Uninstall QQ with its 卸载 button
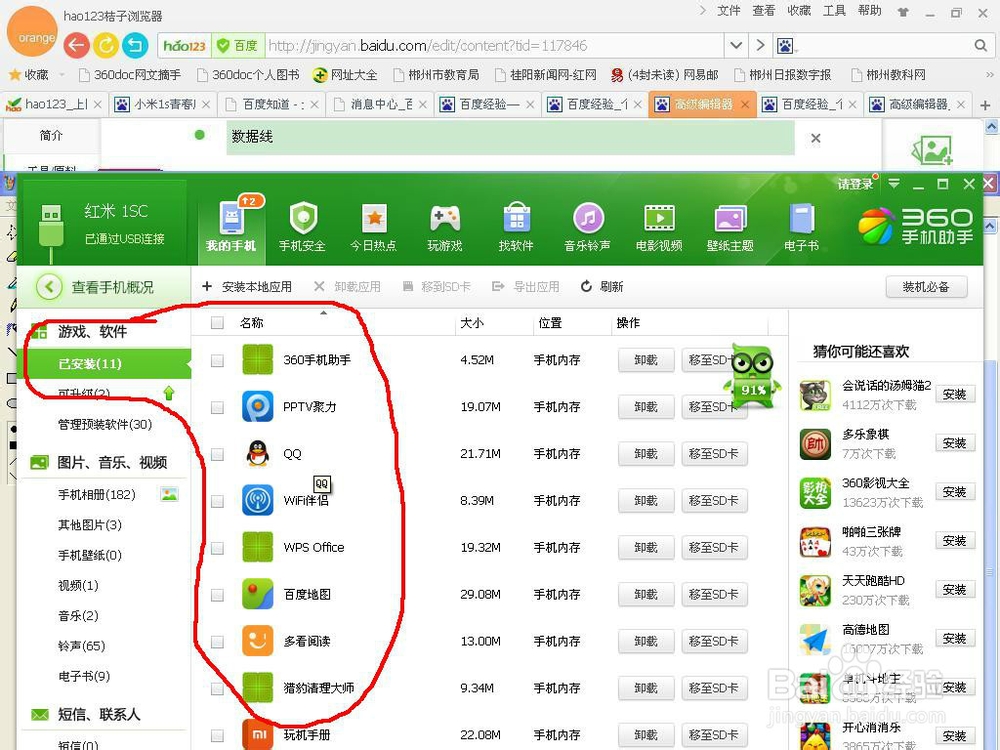The width and height of the screenshot is (1000, 750). click(x=646, y=454)
